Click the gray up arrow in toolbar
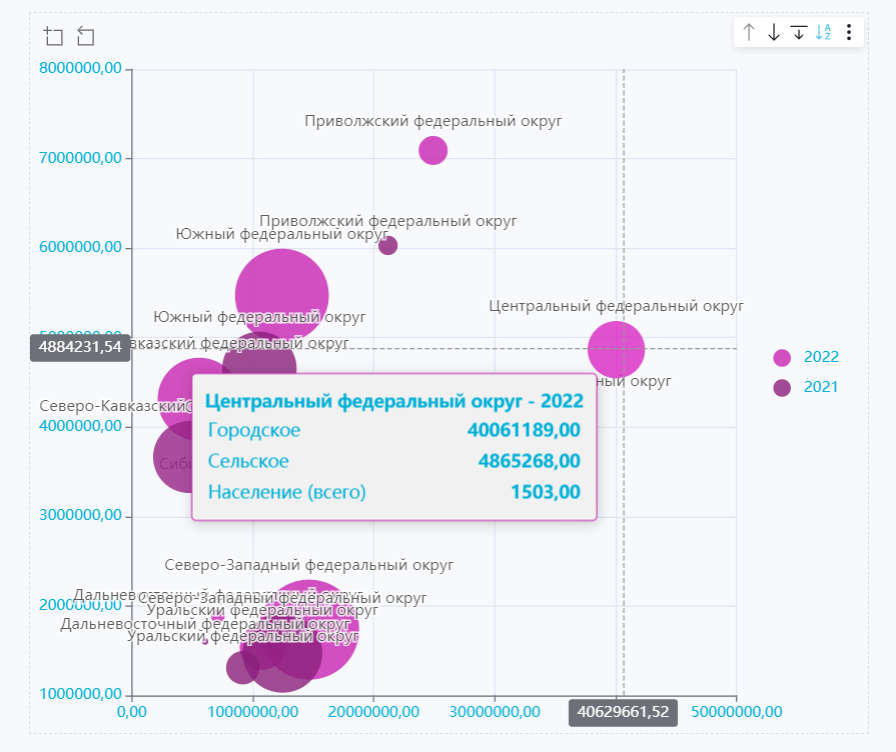 click(749, 32)
